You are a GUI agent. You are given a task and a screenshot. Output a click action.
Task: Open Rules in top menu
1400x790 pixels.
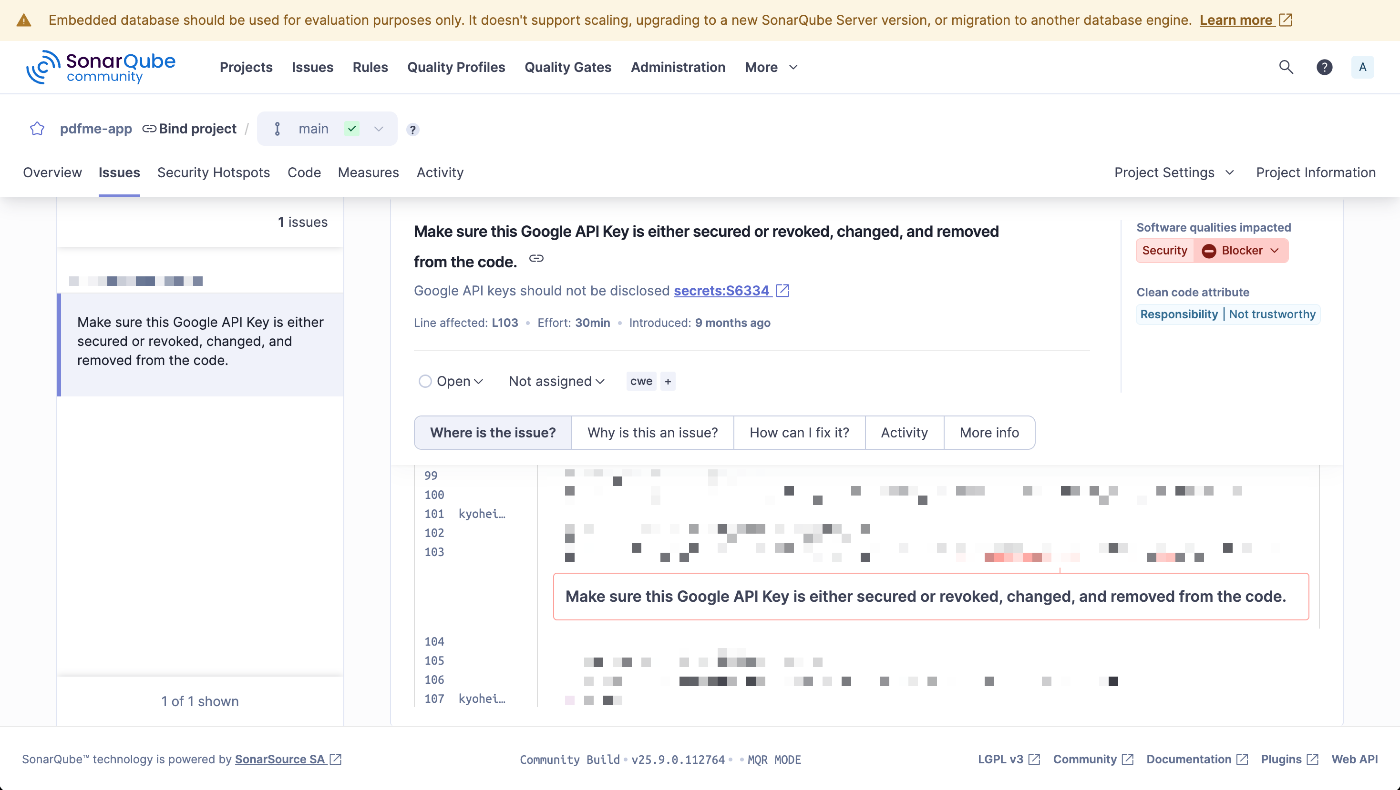click(x=370, y=67)
